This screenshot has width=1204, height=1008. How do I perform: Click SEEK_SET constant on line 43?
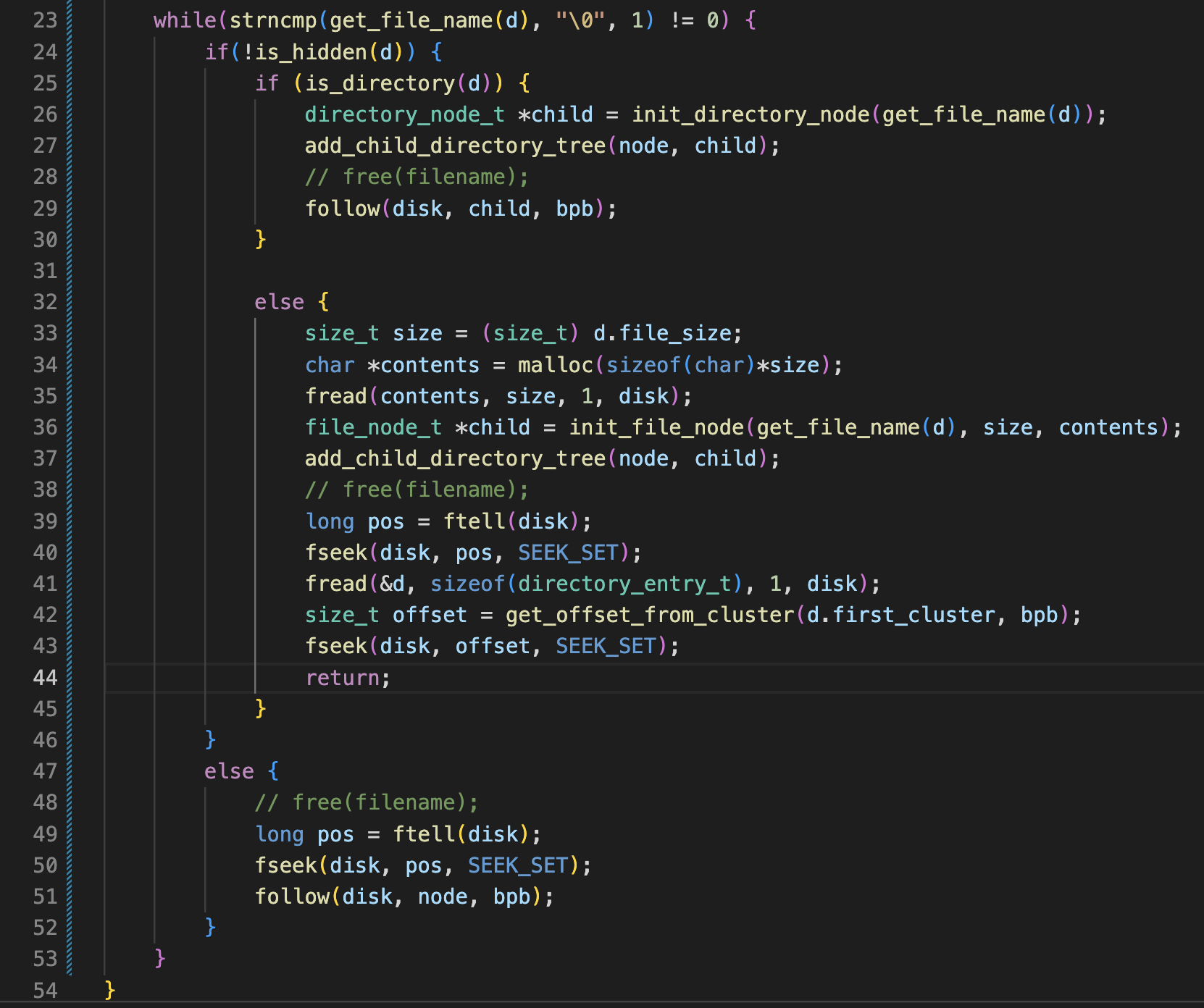606,646
